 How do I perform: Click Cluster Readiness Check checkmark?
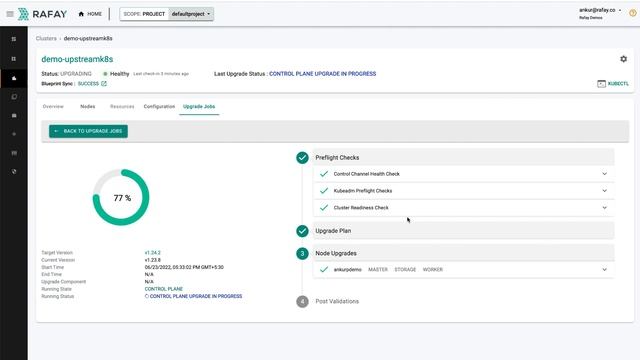click(324, 208)
